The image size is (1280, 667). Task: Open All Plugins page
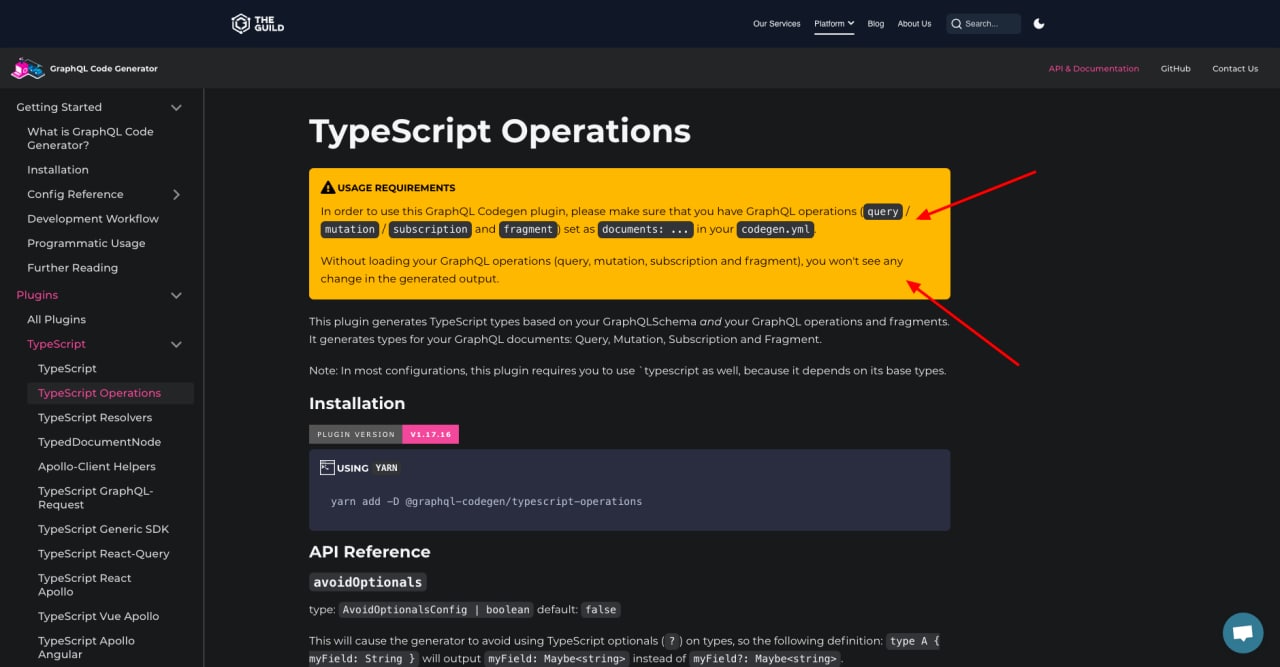(x=56, y=320)
